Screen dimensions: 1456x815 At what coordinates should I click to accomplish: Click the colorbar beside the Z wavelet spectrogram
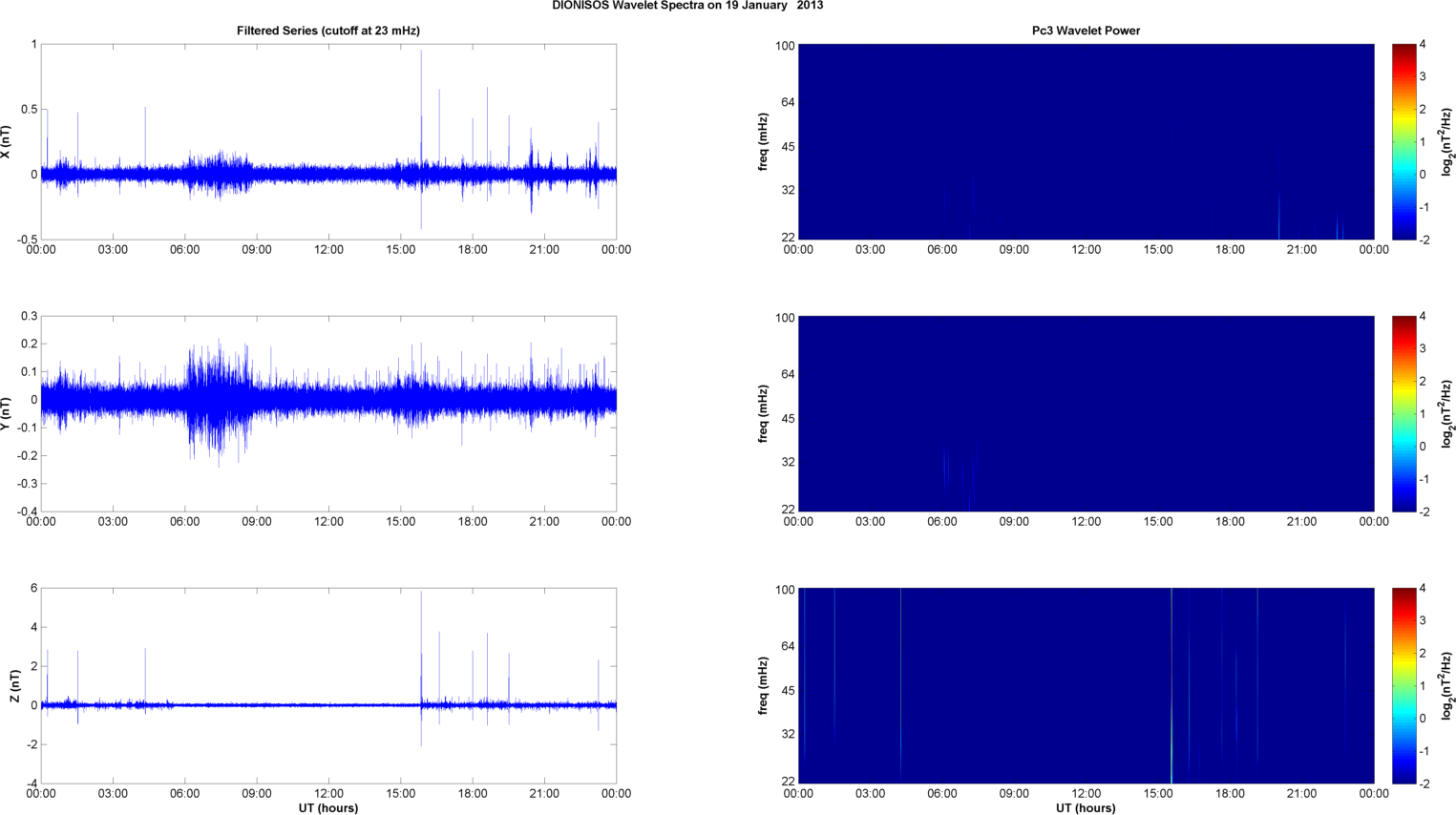tap(1403, 686)
